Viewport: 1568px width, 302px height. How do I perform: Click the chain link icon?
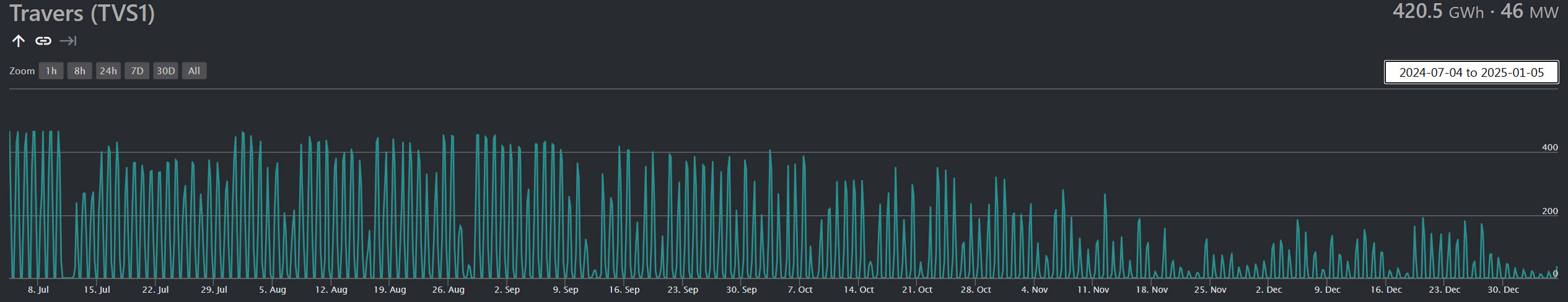(43, 41)
